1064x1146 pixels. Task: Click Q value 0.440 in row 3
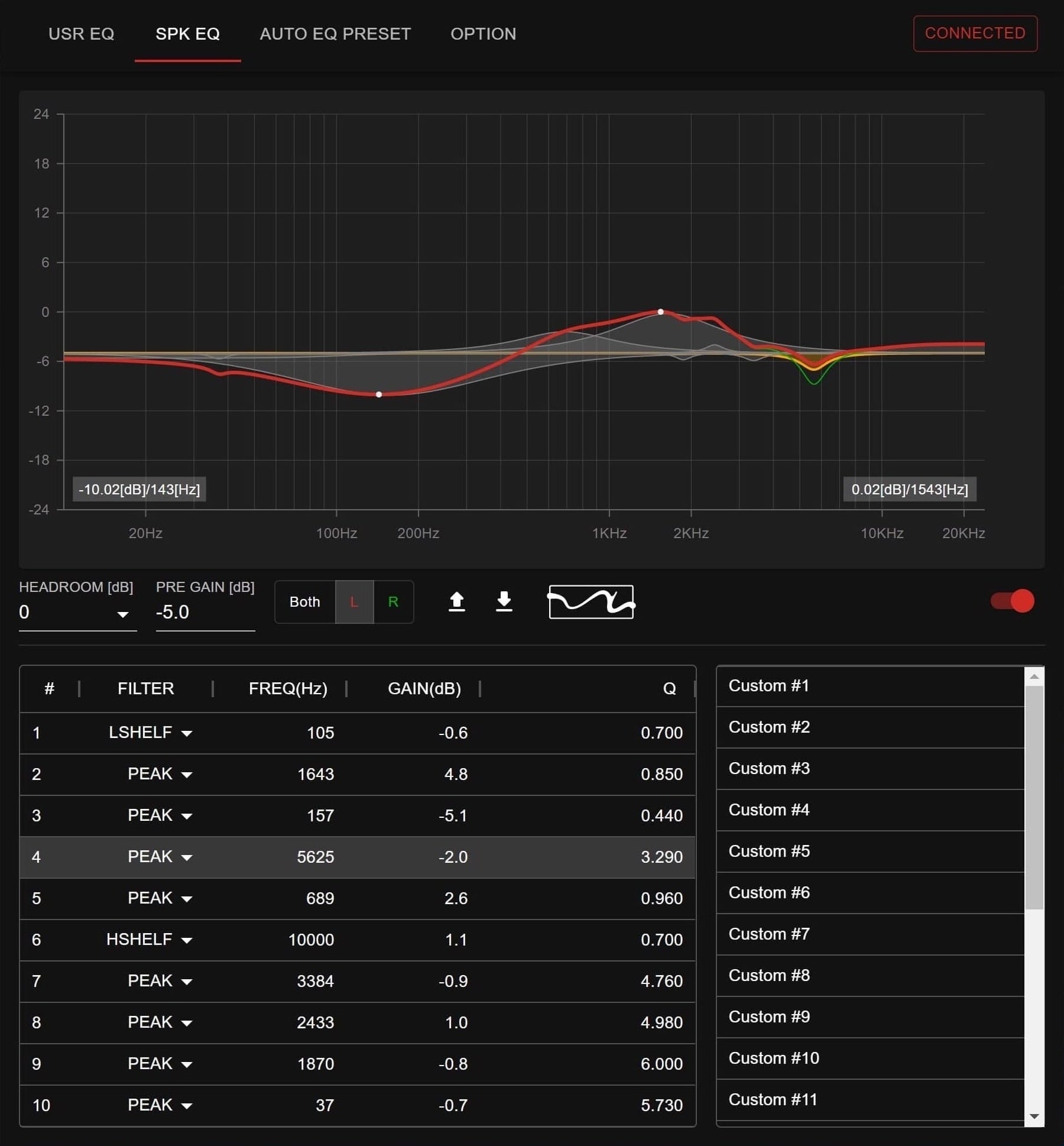661,816
